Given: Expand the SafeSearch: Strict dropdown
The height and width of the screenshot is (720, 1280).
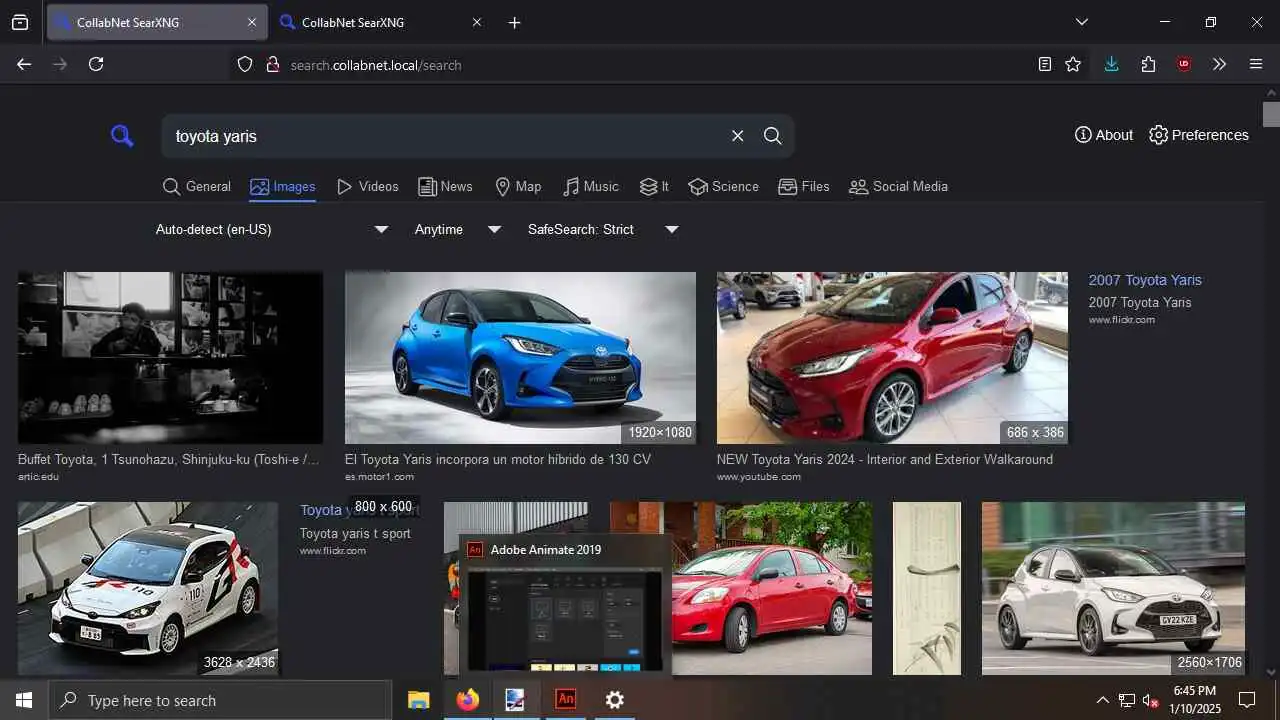Looking at the screenshot, I should point(603,229).
